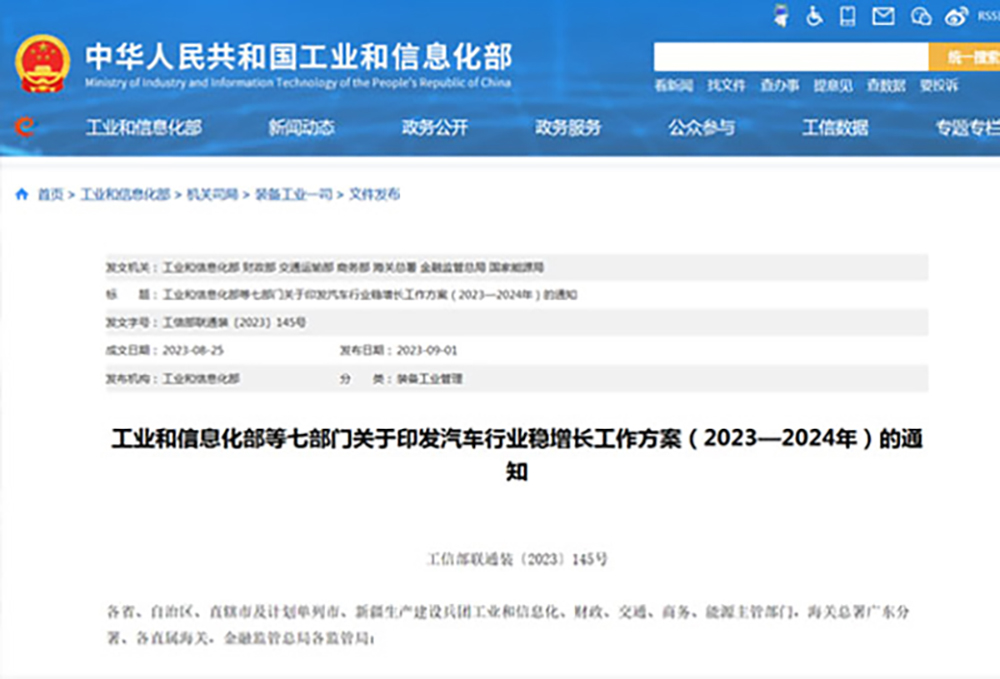
Task: Click the orange e icon in navigation bar
Action: 25,127
